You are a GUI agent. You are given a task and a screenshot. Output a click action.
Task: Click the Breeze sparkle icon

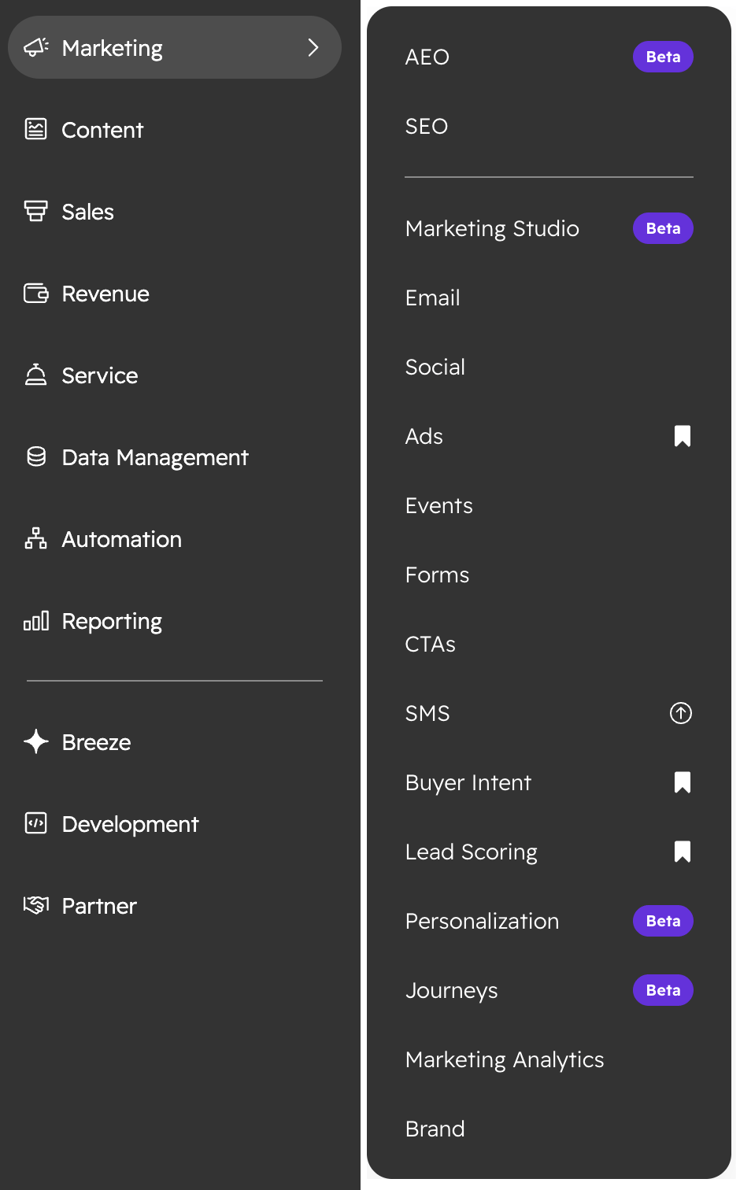click(x=36, y=741)
